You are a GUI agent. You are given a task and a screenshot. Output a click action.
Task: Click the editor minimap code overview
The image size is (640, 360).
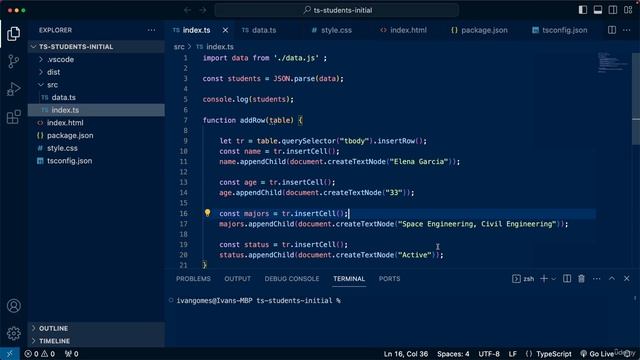(612, 62)
